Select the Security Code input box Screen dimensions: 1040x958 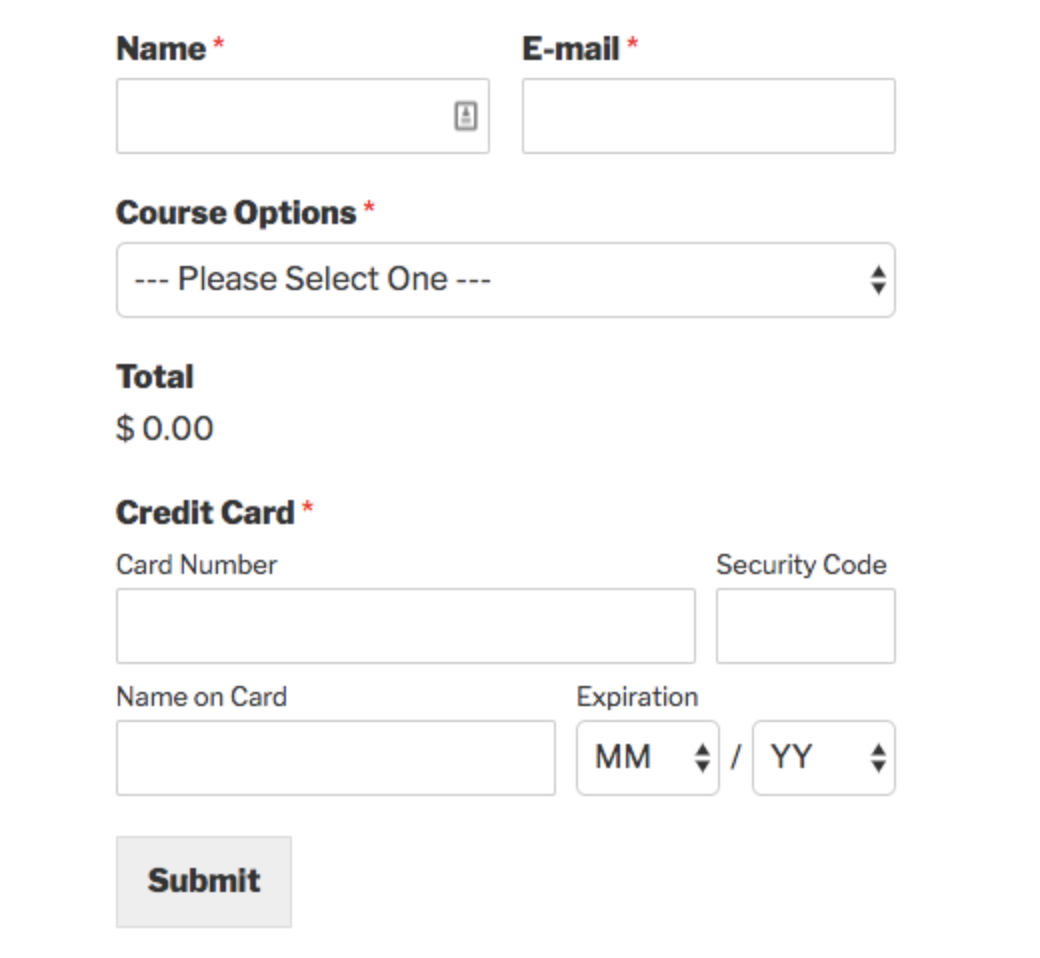(x=805, y=626)
